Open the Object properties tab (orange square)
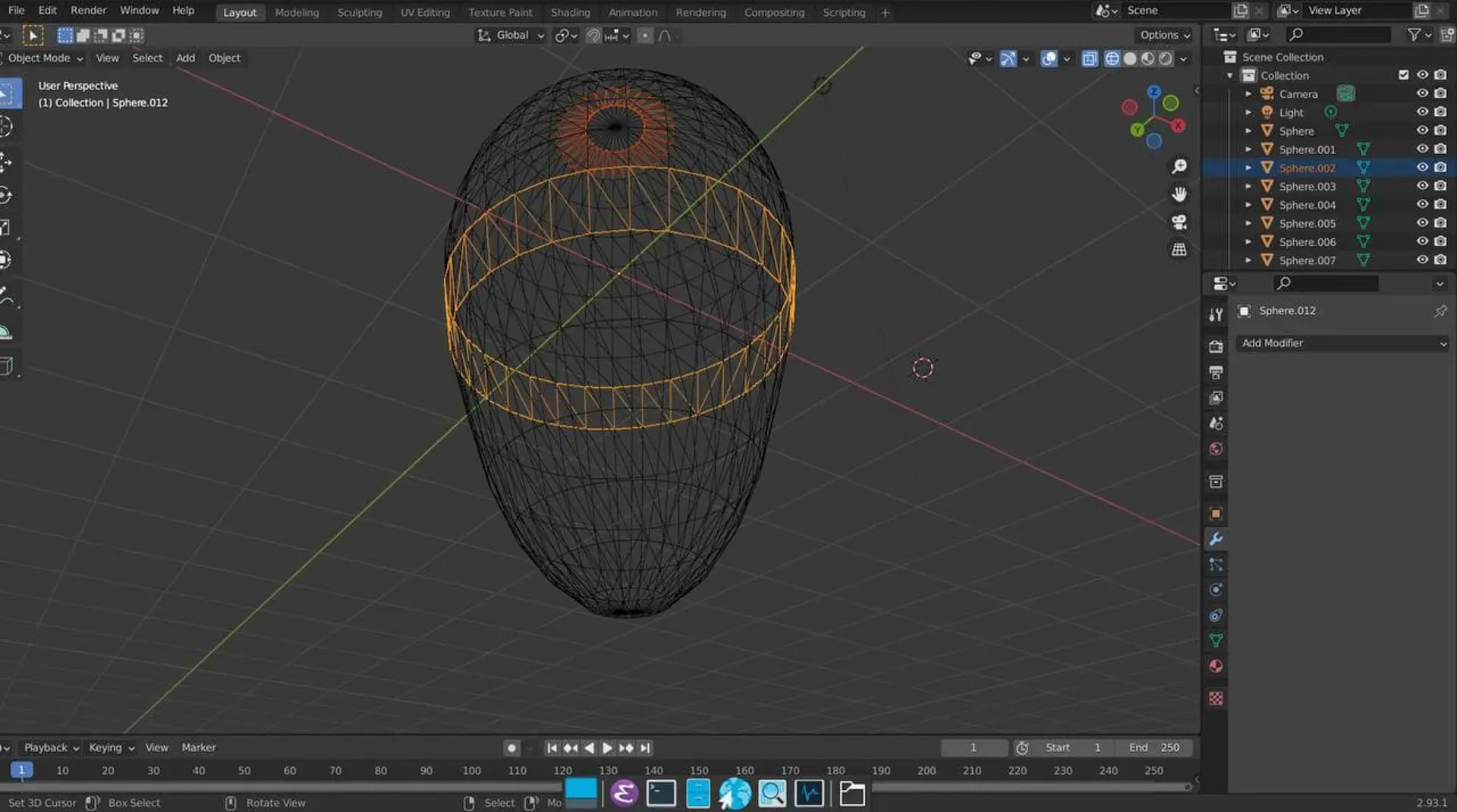The width and height of the screenshot is (1457, 812). (1216, 514)
